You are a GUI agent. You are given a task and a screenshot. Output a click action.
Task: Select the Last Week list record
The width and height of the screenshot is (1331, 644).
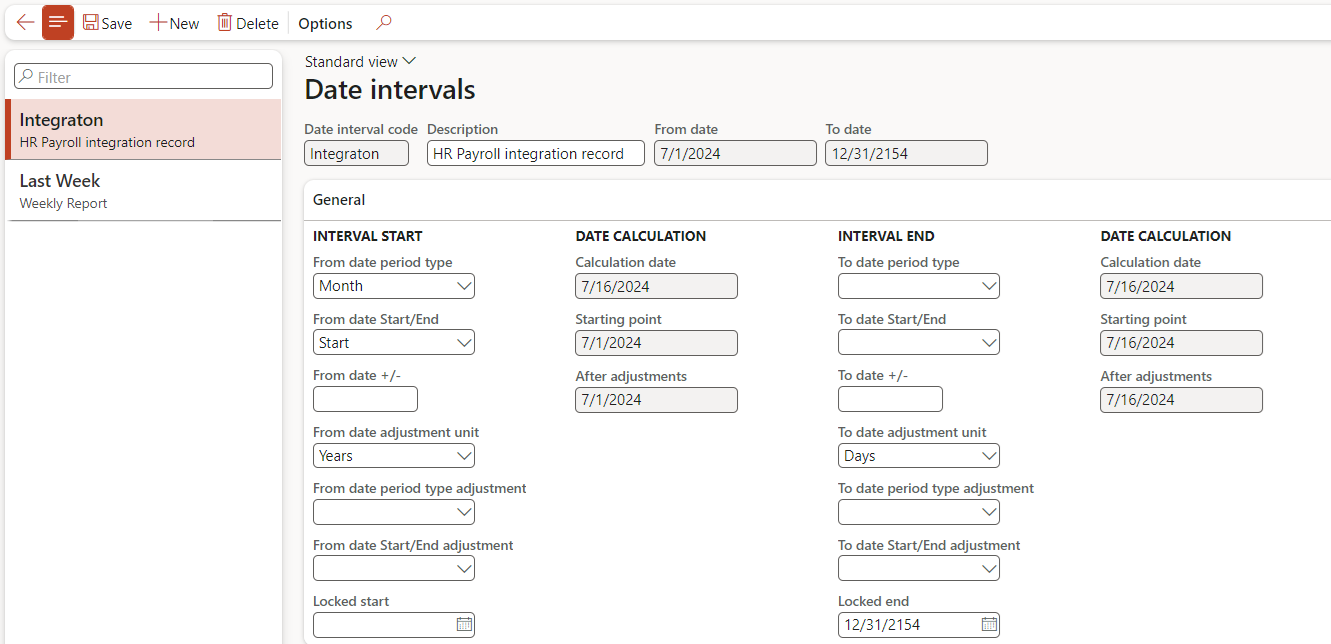(143, 190)
